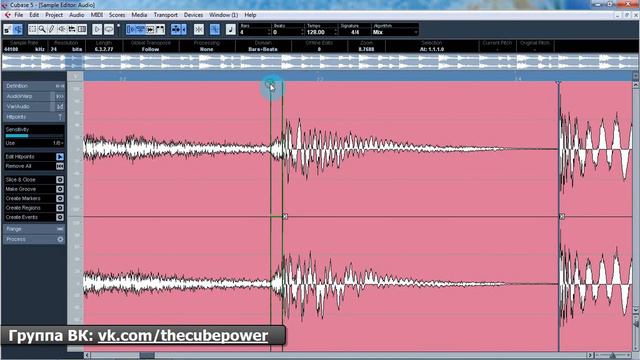Toggle the Edit Hitpoints arrow button

(60, 157)
